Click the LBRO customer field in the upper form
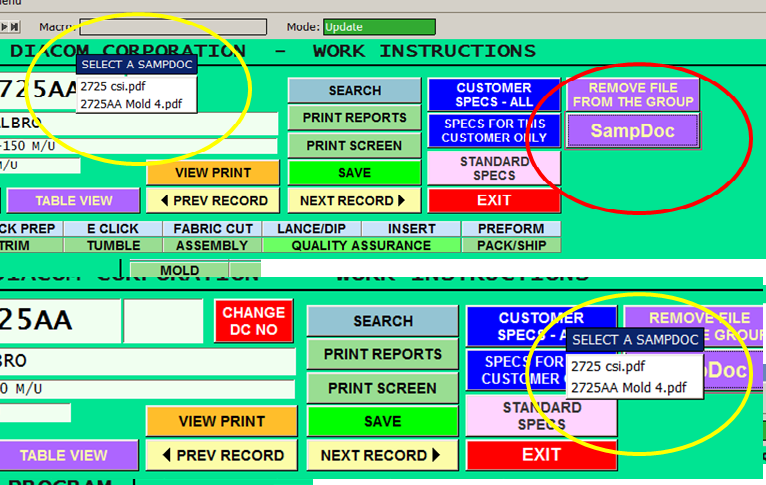The width and height of the screenshot is (766, 485). pos(139,123)
